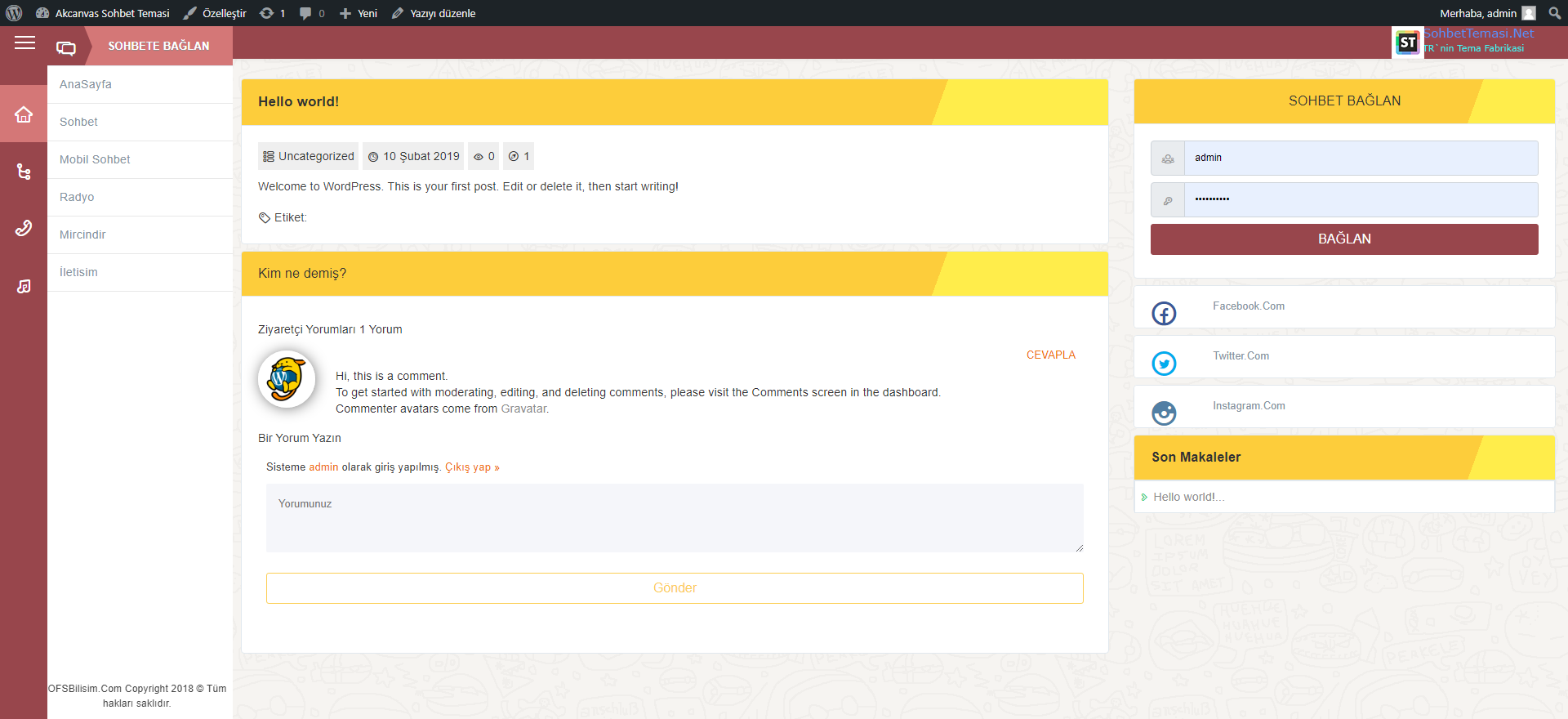Click the search magnifier in admin bar

tap(1554, 13)
